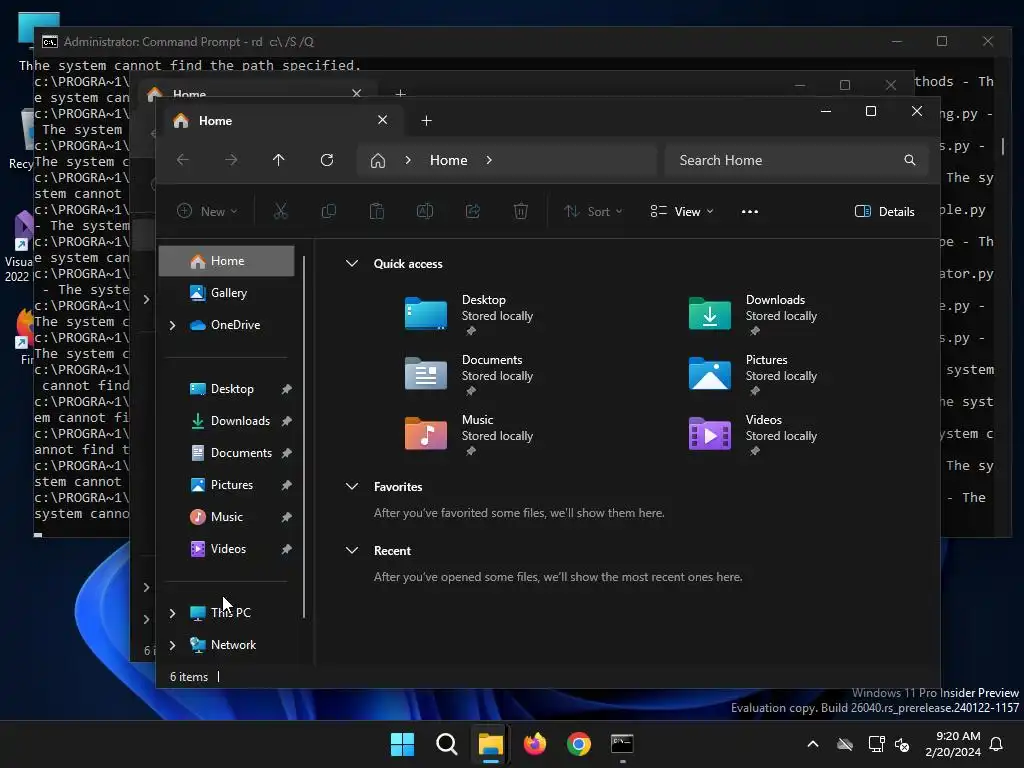Unpin Desktop via its sidebar pin icon
This screenshot has height=768, width=1024.
pos(286,389)
